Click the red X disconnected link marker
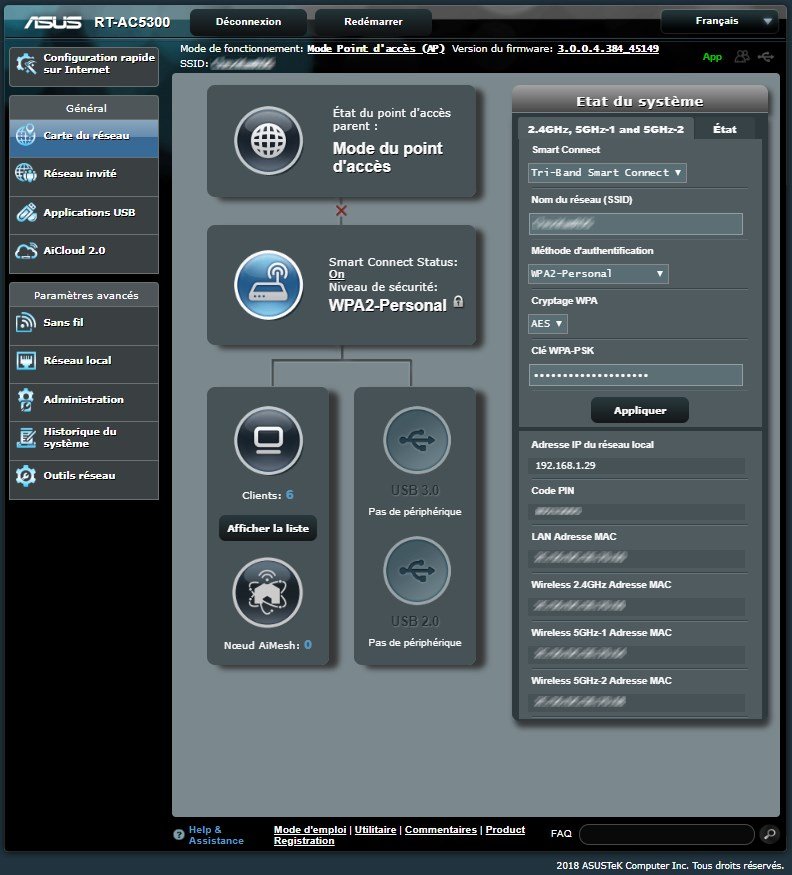Screen dimensions: 792x875 (x=341, y=210)
